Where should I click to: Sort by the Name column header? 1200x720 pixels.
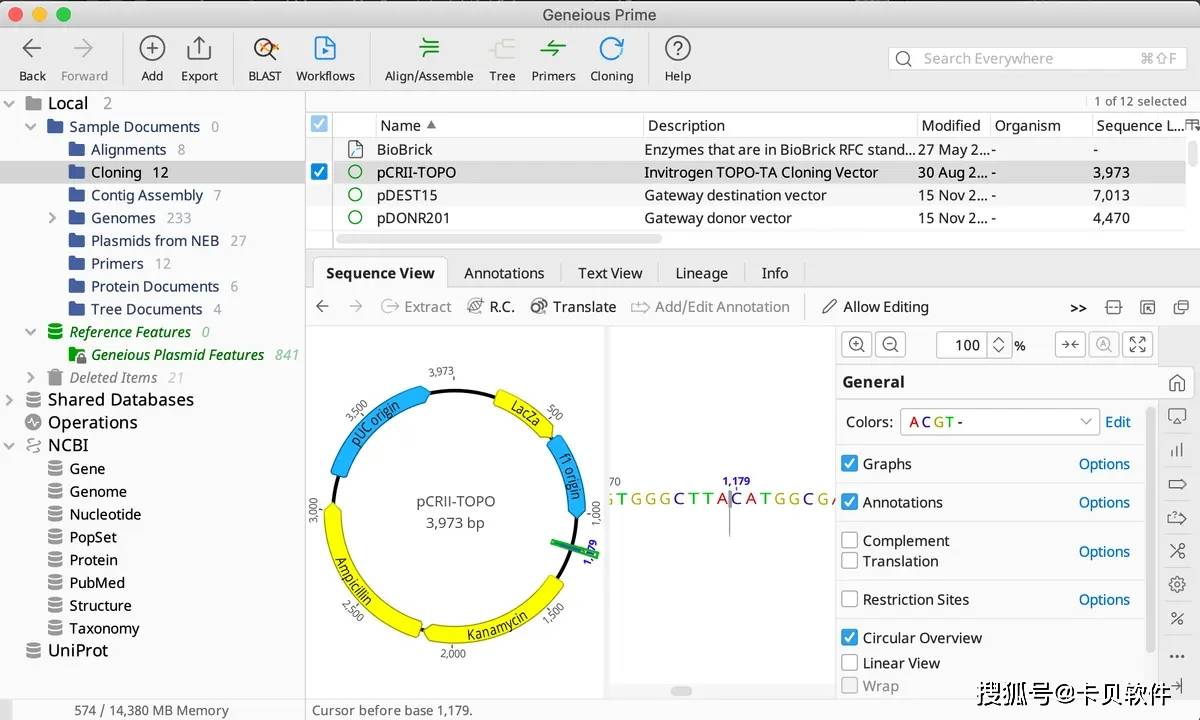[509, 125]
